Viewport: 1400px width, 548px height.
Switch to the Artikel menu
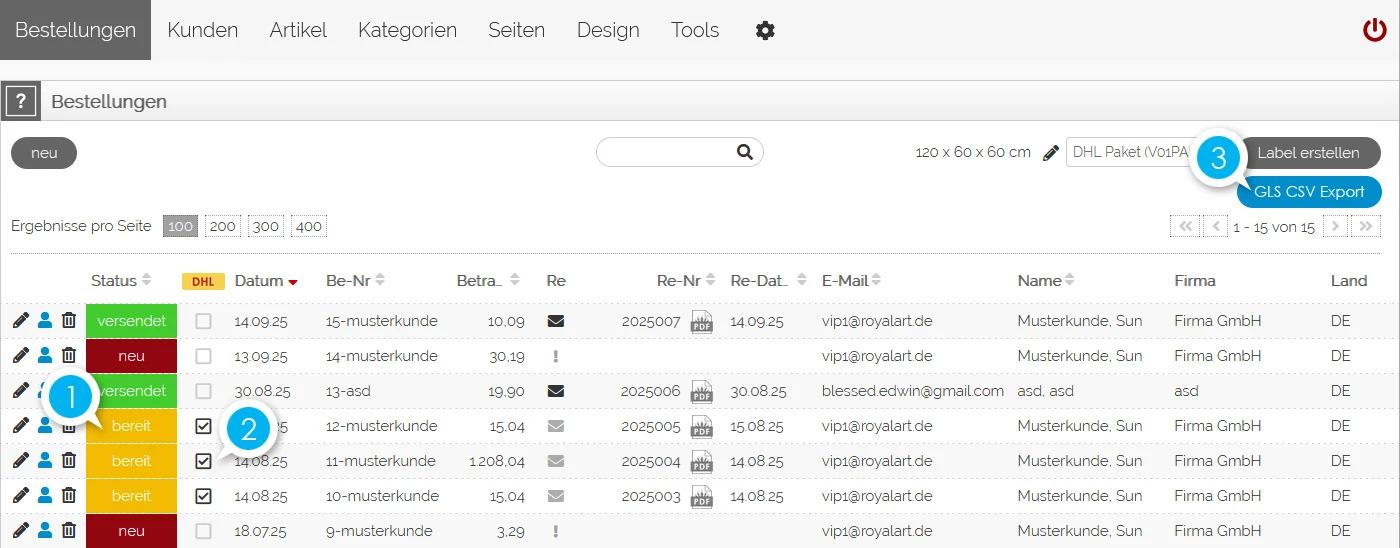[x=298, y=30]
